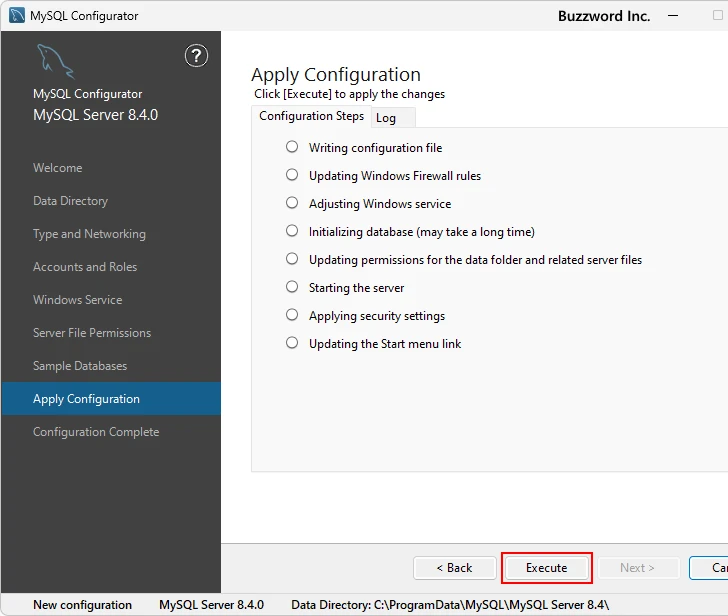Click the 'Starting the server' label
Screen dimensions: 728x616
tap(357, 288)
